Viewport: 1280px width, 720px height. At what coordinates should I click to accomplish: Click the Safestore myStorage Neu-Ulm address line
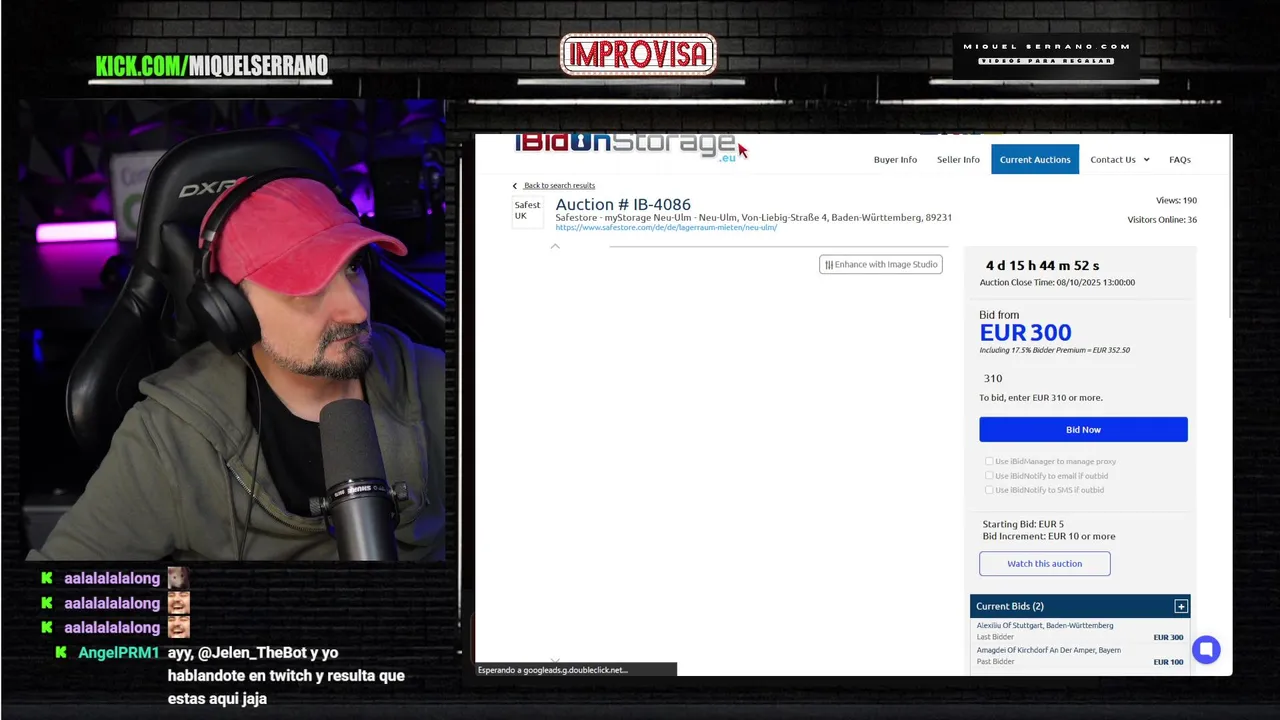tap(753, 217)
